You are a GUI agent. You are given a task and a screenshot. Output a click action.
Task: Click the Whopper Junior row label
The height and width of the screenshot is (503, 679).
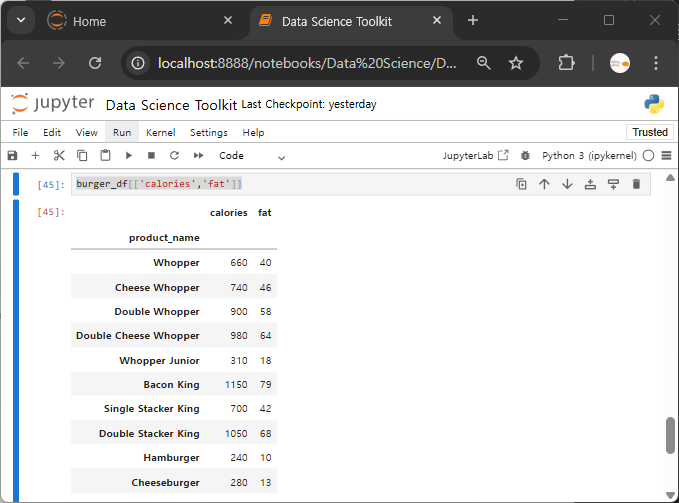pyautogui.click(x=159, y=361)
